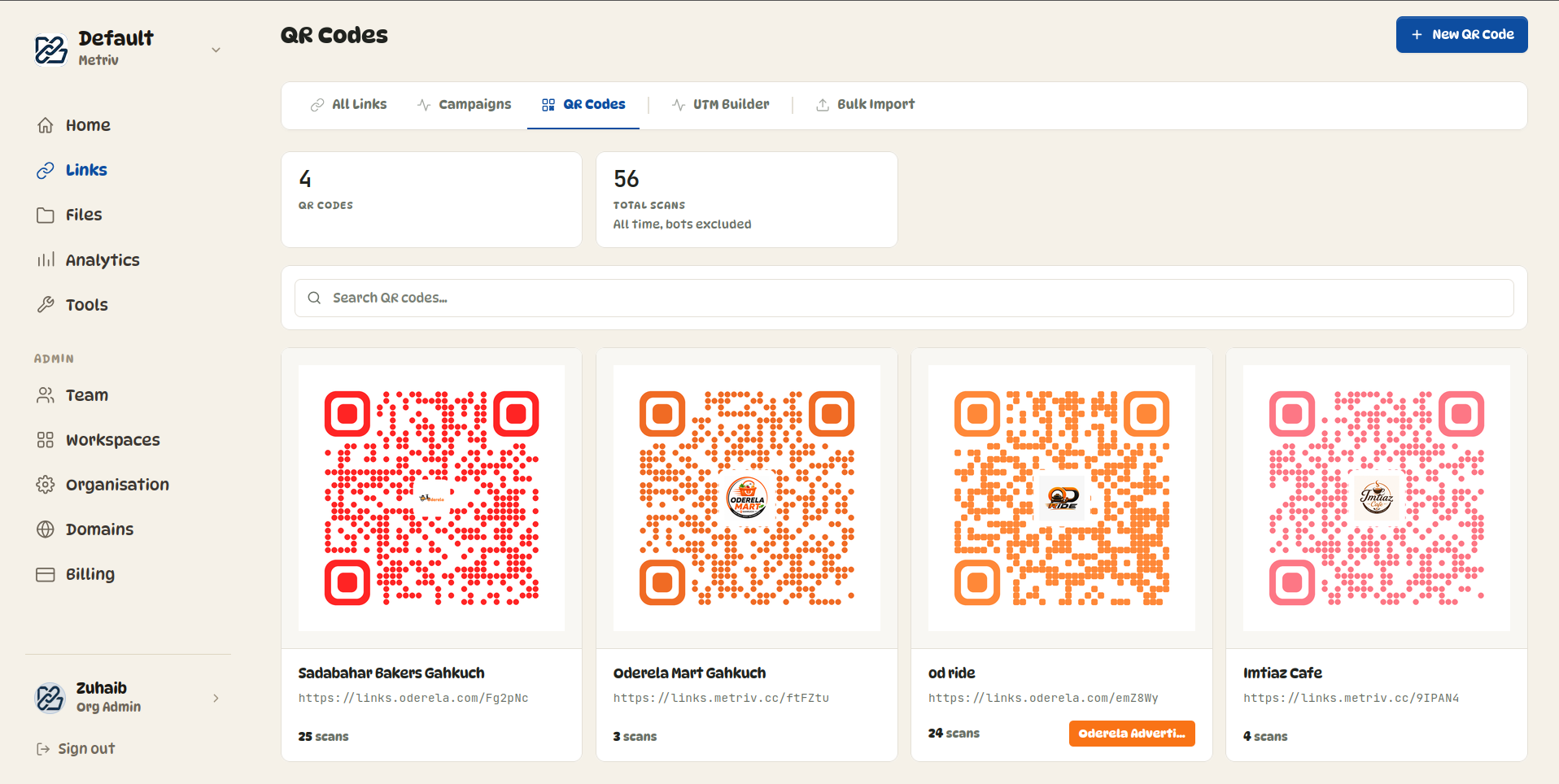This screenshot has width=1559, height=784.
Task: Click the Home house icon
Action: (46, 125)
